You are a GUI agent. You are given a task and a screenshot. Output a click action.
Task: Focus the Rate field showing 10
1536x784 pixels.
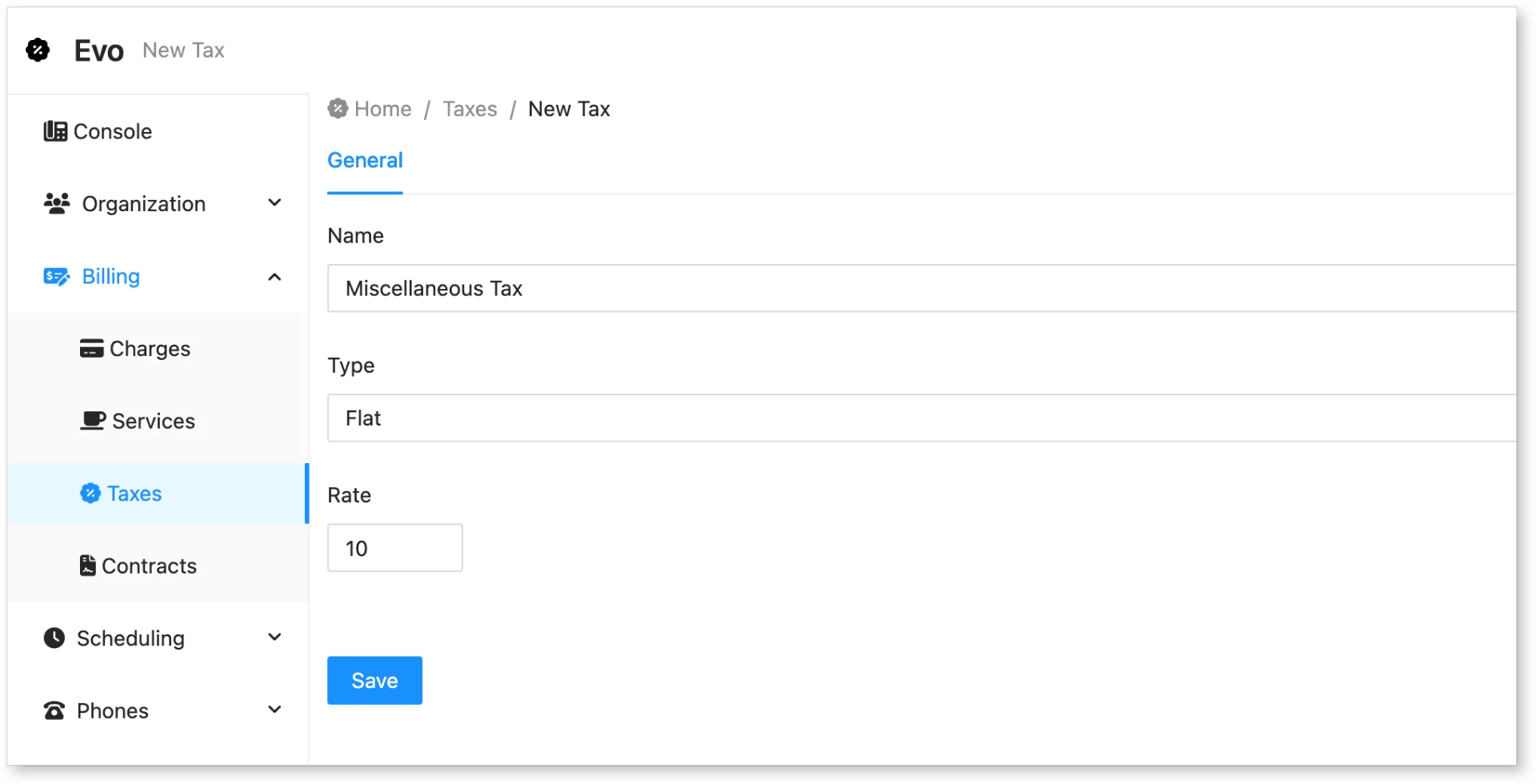(395, 548)
